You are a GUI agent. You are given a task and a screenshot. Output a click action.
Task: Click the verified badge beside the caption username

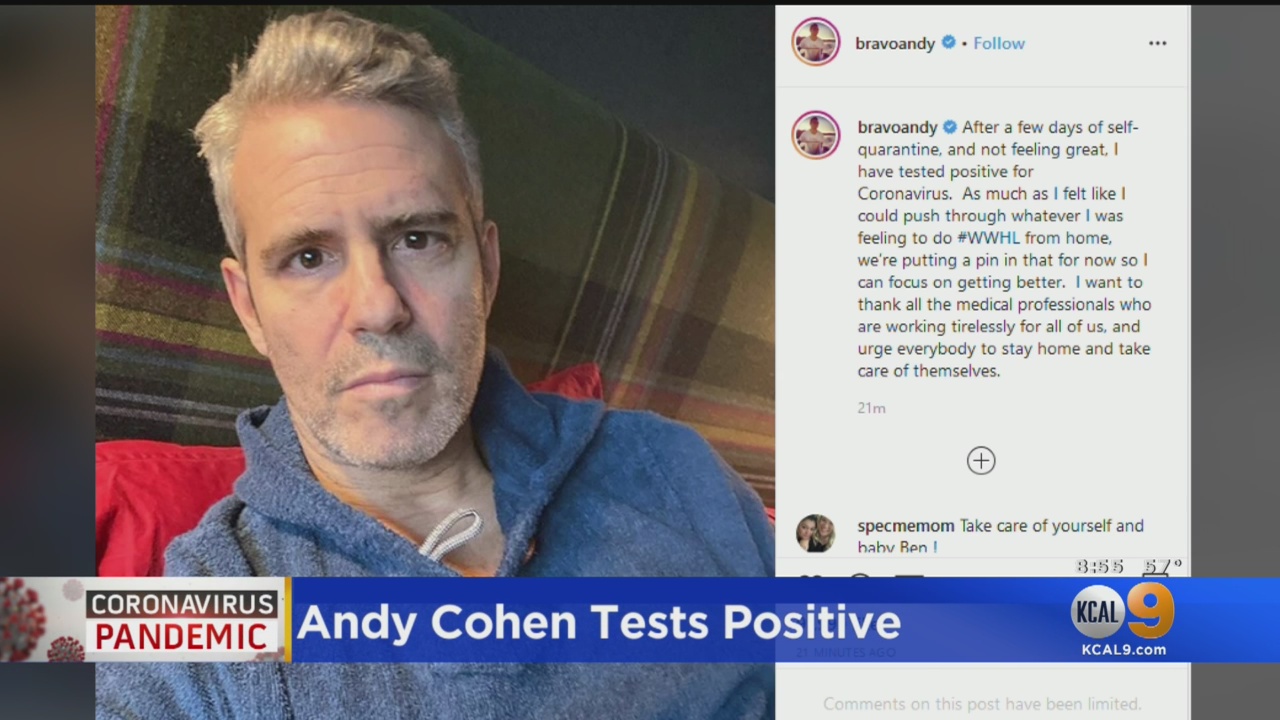[950, 127]
